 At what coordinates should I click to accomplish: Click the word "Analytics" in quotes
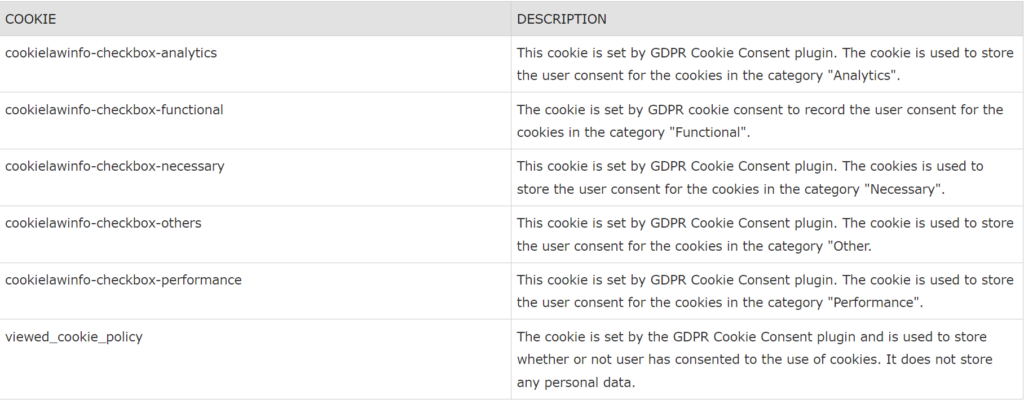click(x=863, y=75)
